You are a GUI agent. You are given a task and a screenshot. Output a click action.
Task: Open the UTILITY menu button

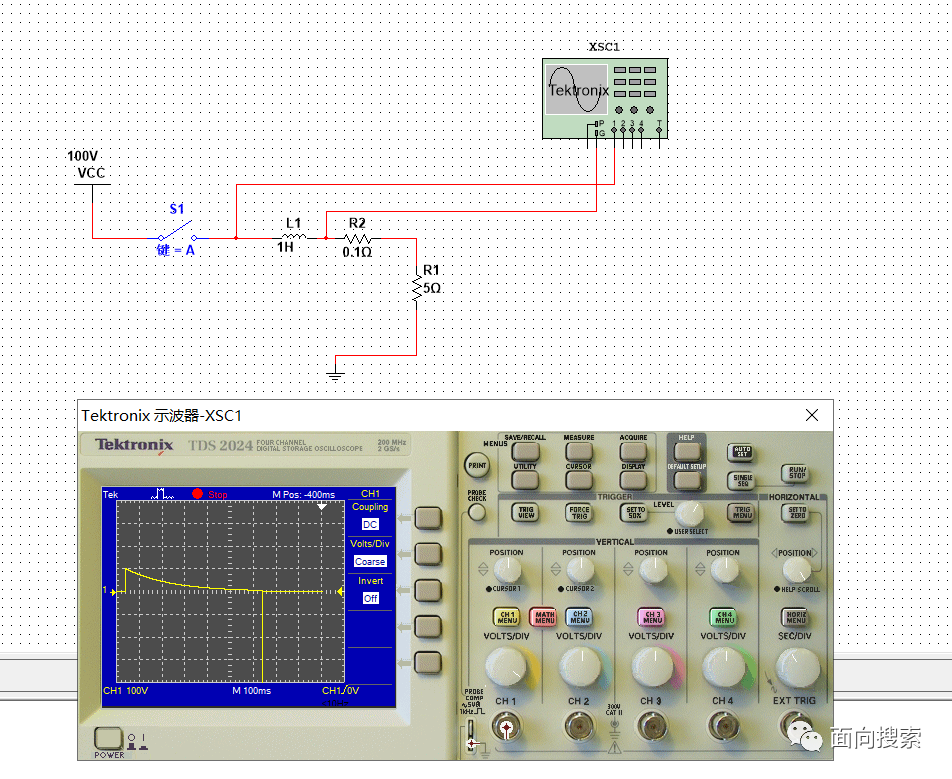click(525, 480)
